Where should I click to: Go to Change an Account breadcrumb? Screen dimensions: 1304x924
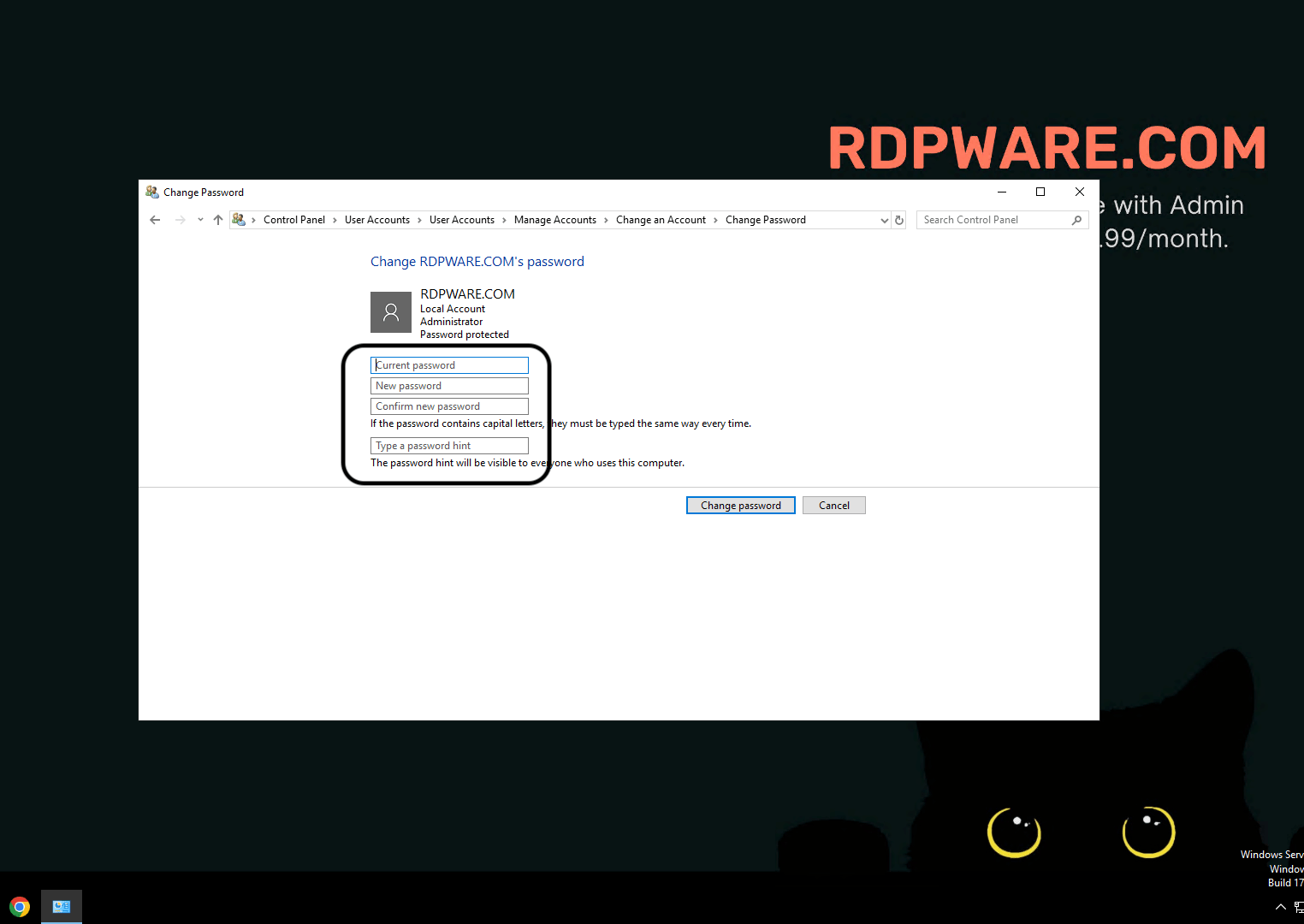click(x=661, y=220)
